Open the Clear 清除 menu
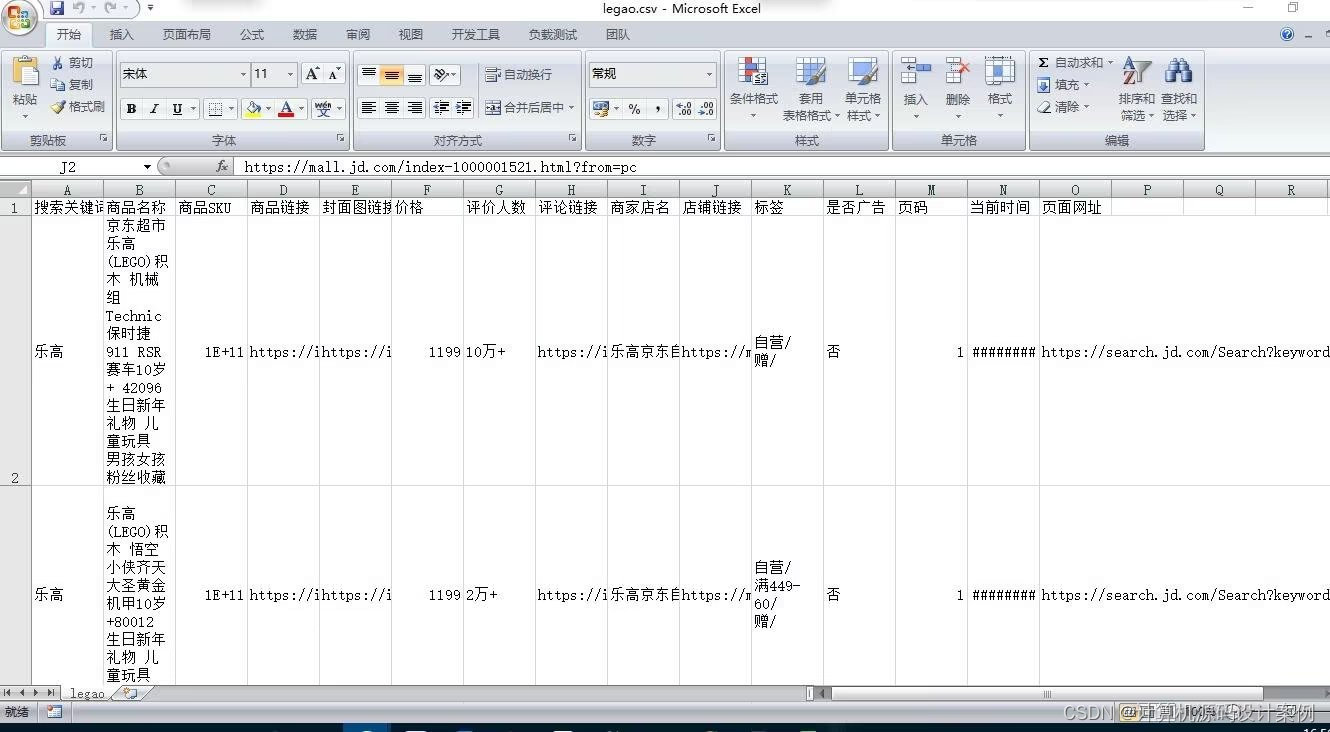The image size is (1330, 732). pos(1064,107)
